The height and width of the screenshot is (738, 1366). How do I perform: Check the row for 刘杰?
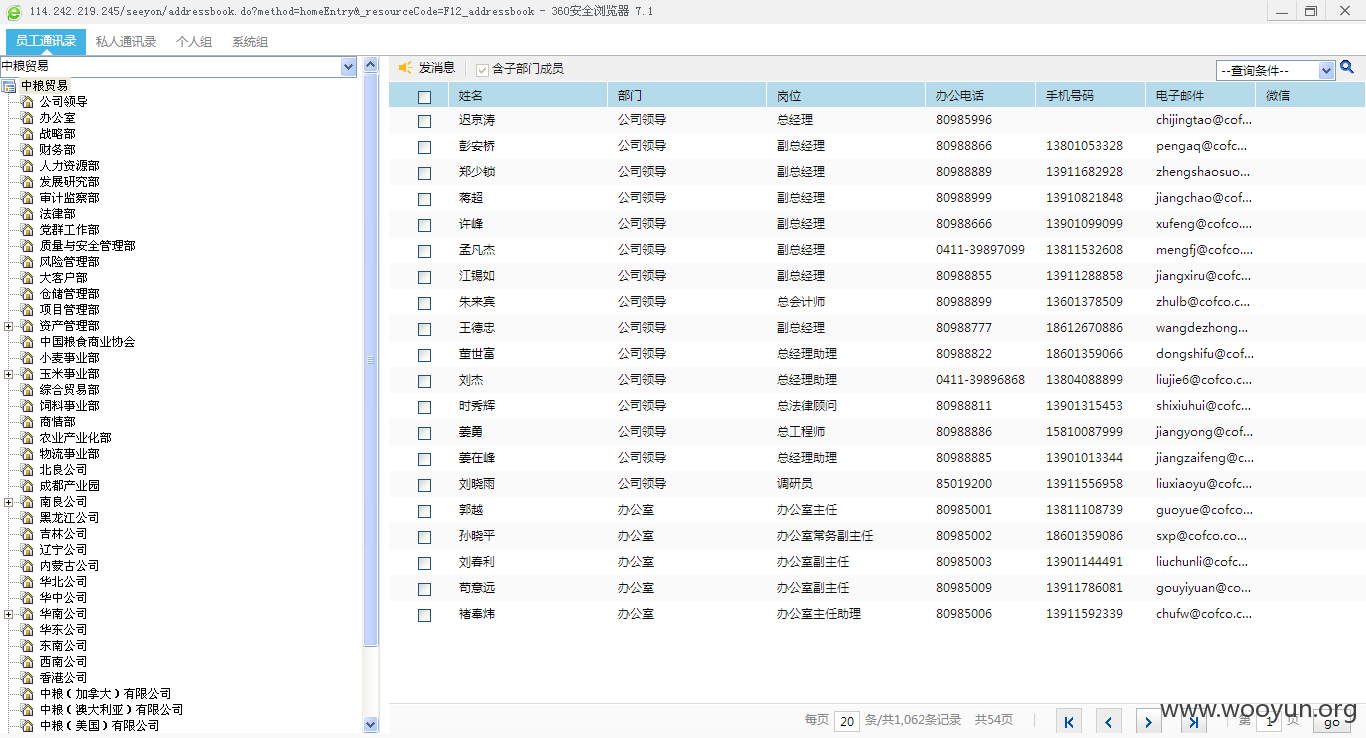[x=424, y=381]
